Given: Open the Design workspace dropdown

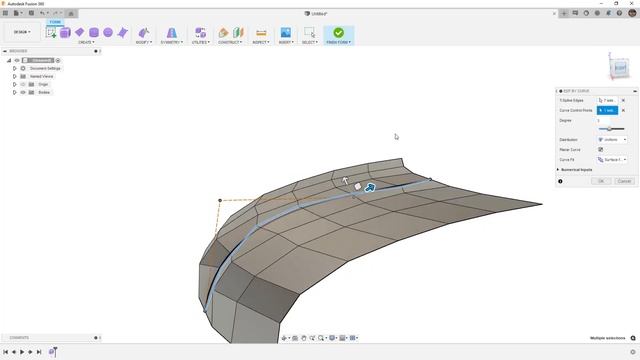Looking at the screenshot, I should tap(22, 32).
